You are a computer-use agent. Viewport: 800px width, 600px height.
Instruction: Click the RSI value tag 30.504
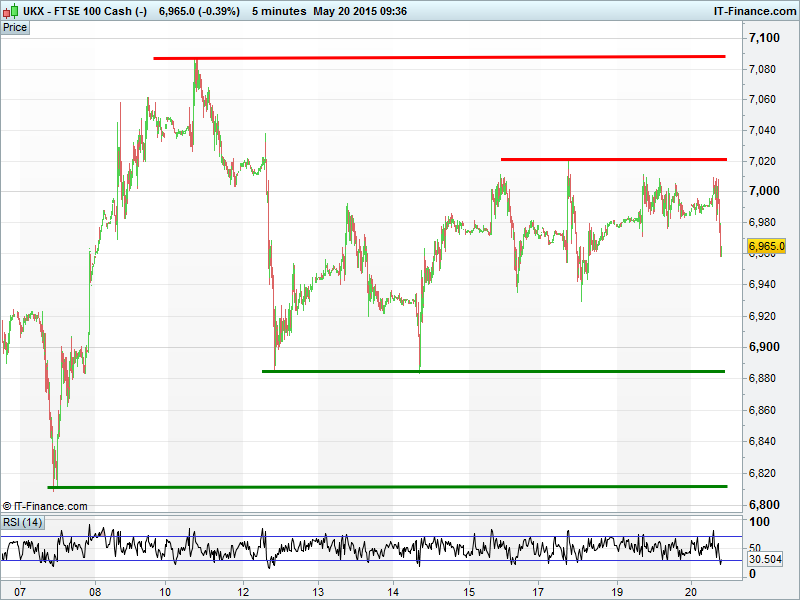[x=766, y=560]
